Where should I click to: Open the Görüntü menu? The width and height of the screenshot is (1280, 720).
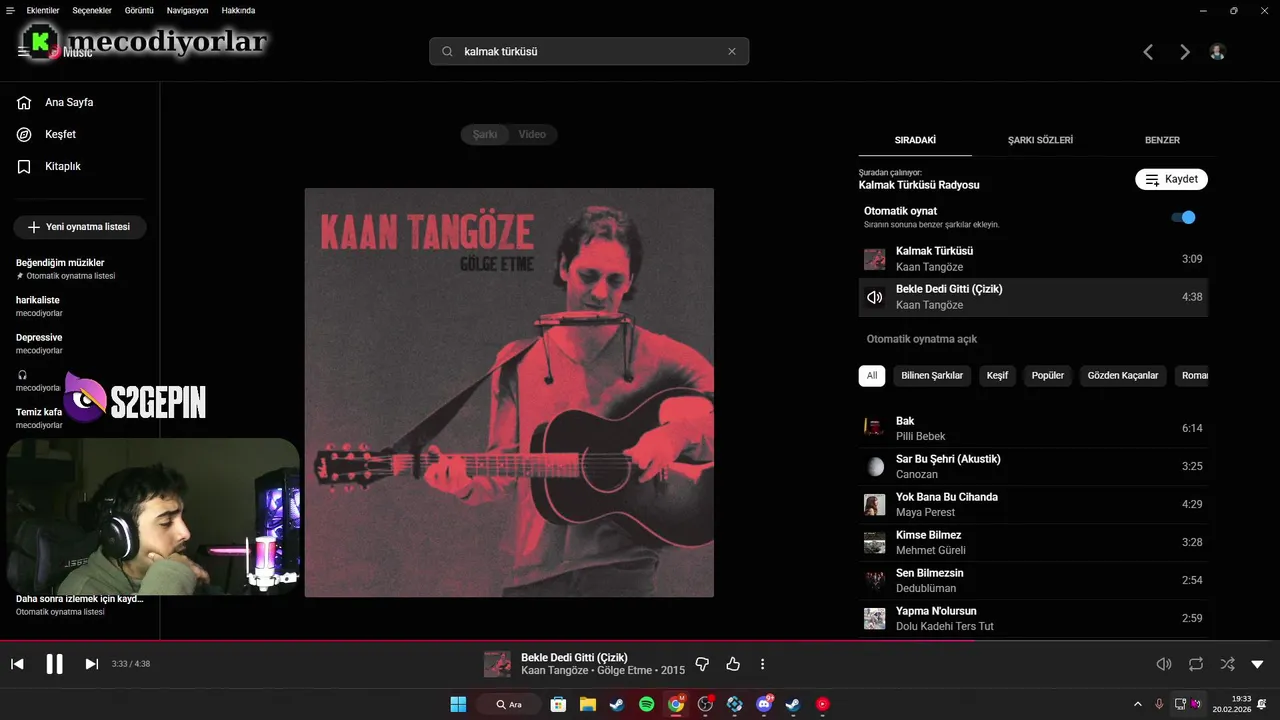(139, 10)
